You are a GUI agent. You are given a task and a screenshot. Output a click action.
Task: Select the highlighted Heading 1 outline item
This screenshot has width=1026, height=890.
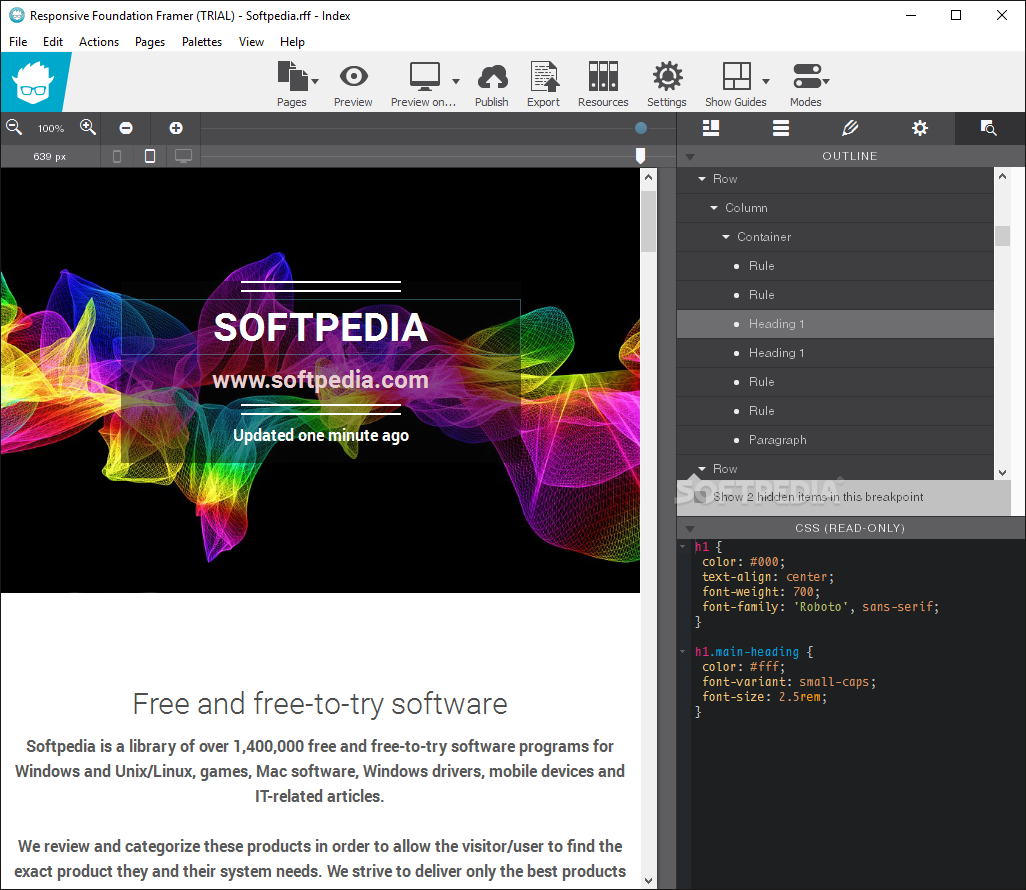click(835, 324)
